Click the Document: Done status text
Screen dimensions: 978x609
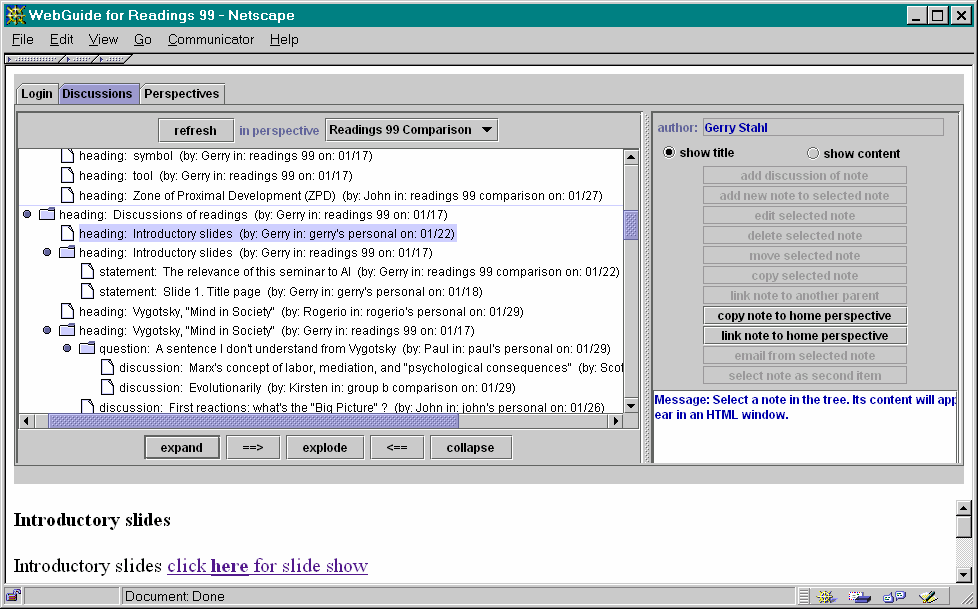(x=175, y=597)
